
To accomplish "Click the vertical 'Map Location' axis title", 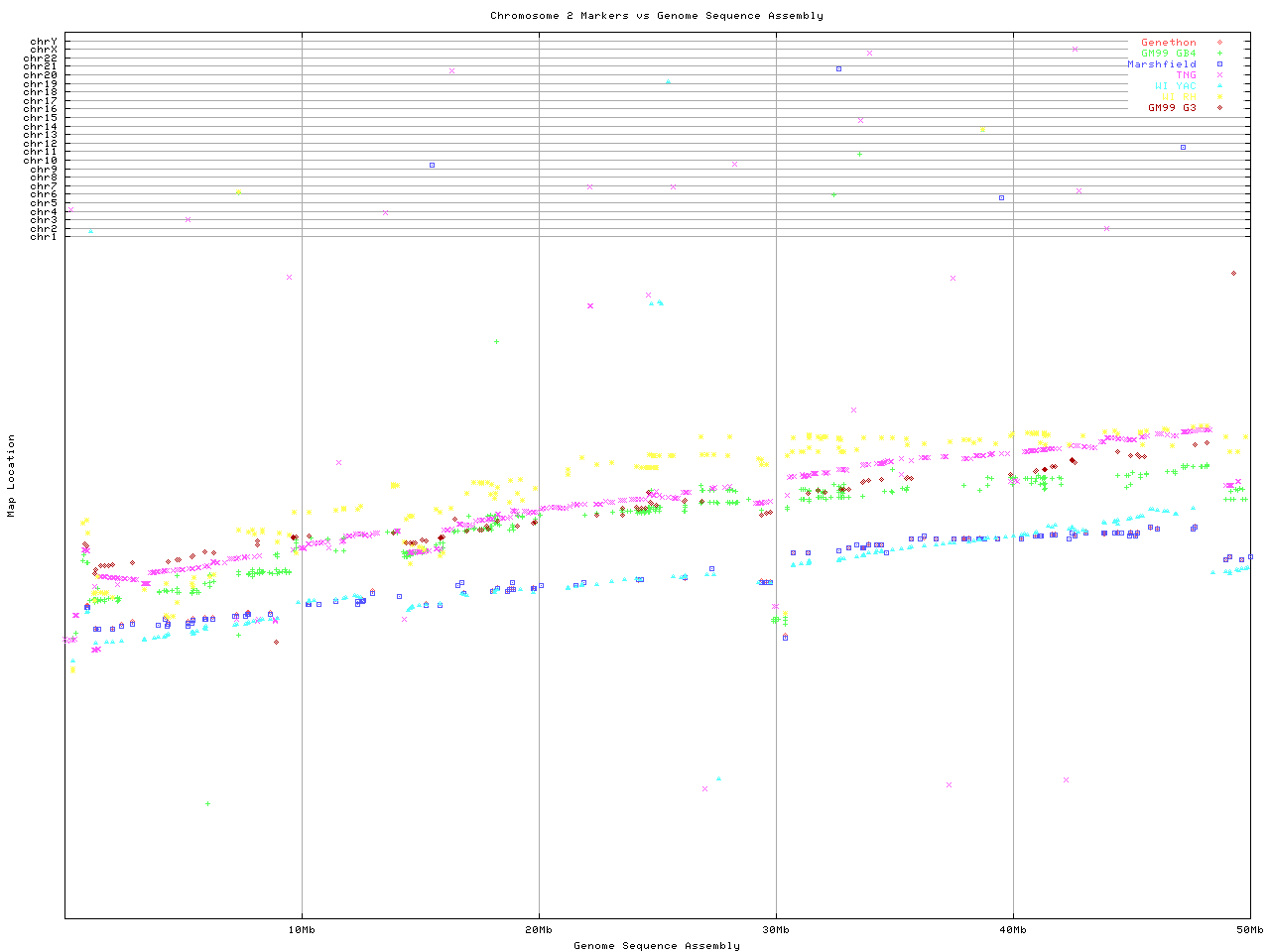I will coord(11,476).
